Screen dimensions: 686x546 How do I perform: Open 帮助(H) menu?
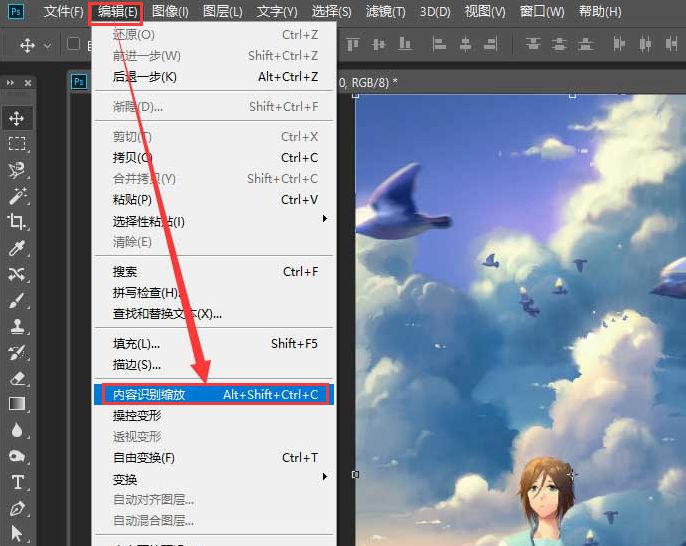pos(600,12)
